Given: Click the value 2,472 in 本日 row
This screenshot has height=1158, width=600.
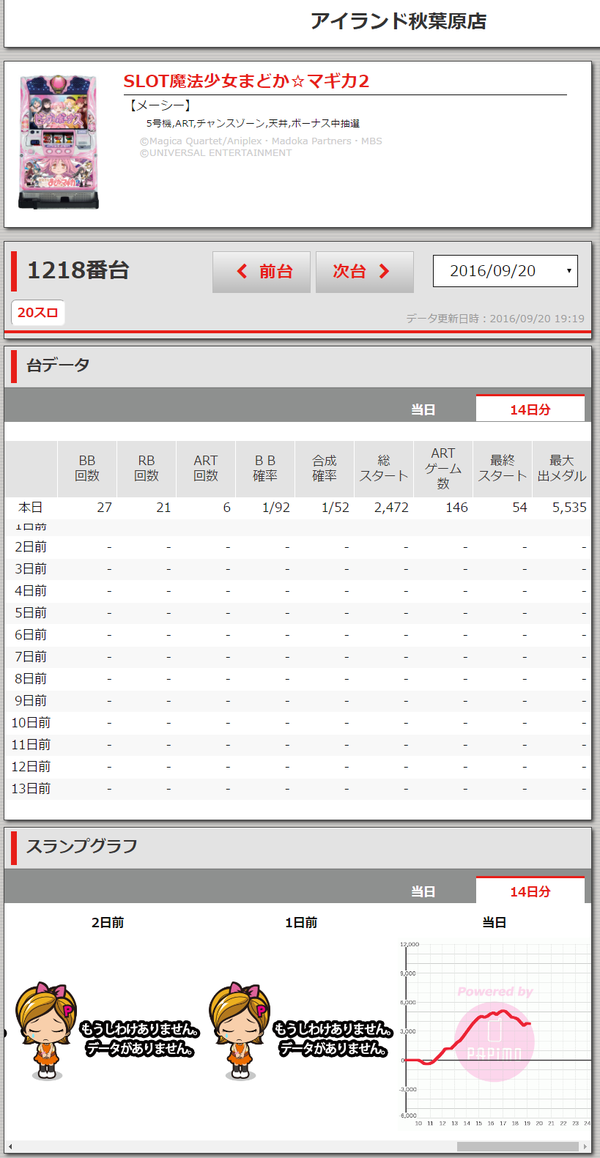Looking at the screenshot, I should (x=391, y=508).
